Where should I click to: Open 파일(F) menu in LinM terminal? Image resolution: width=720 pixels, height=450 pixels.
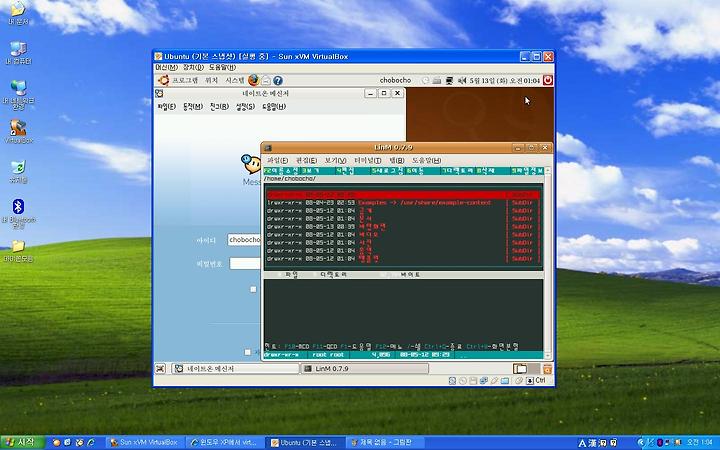(x=277, y=160)
